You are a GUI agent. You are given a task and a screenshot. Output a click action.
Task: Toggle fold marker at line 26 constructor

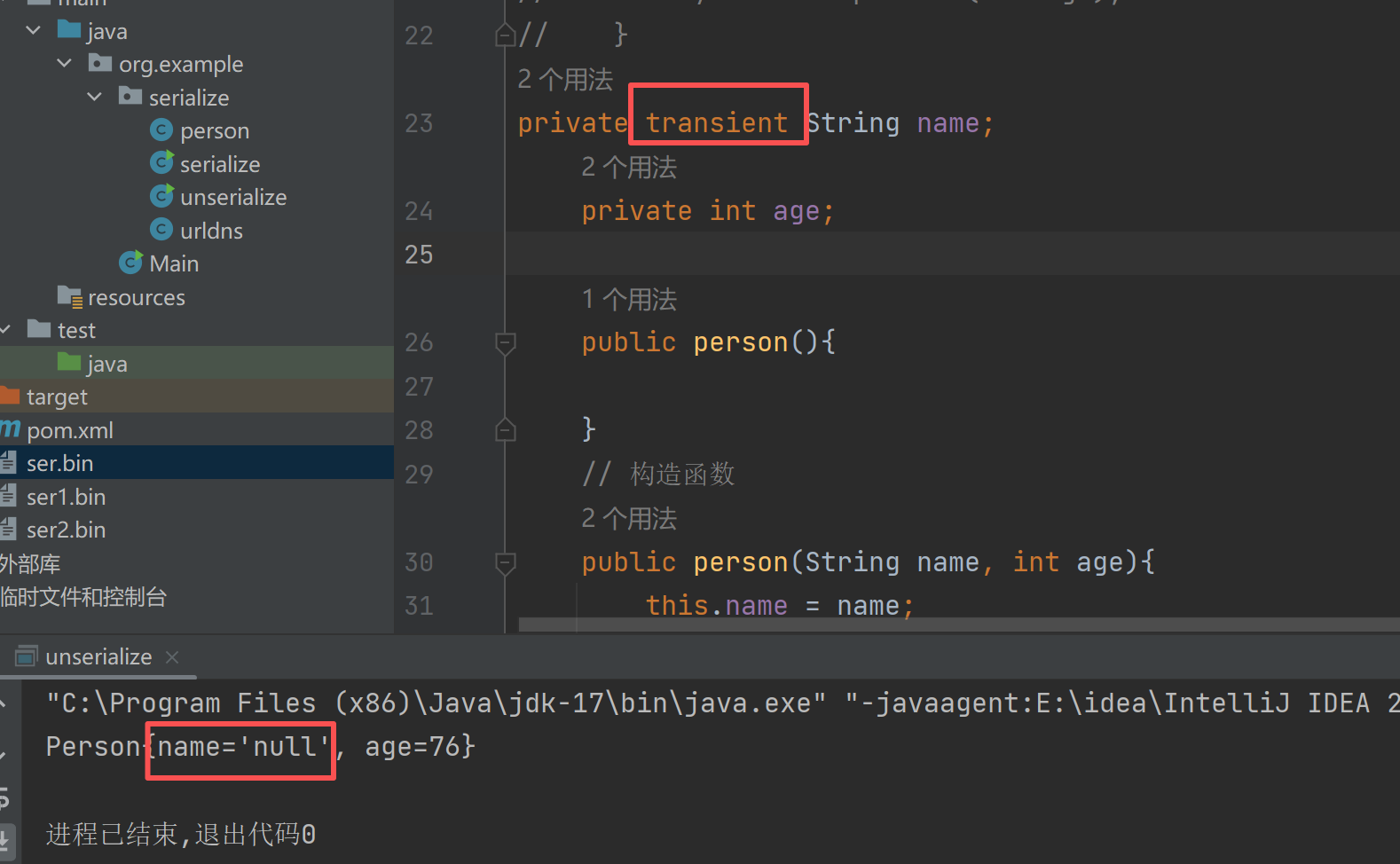coord(506,343)
